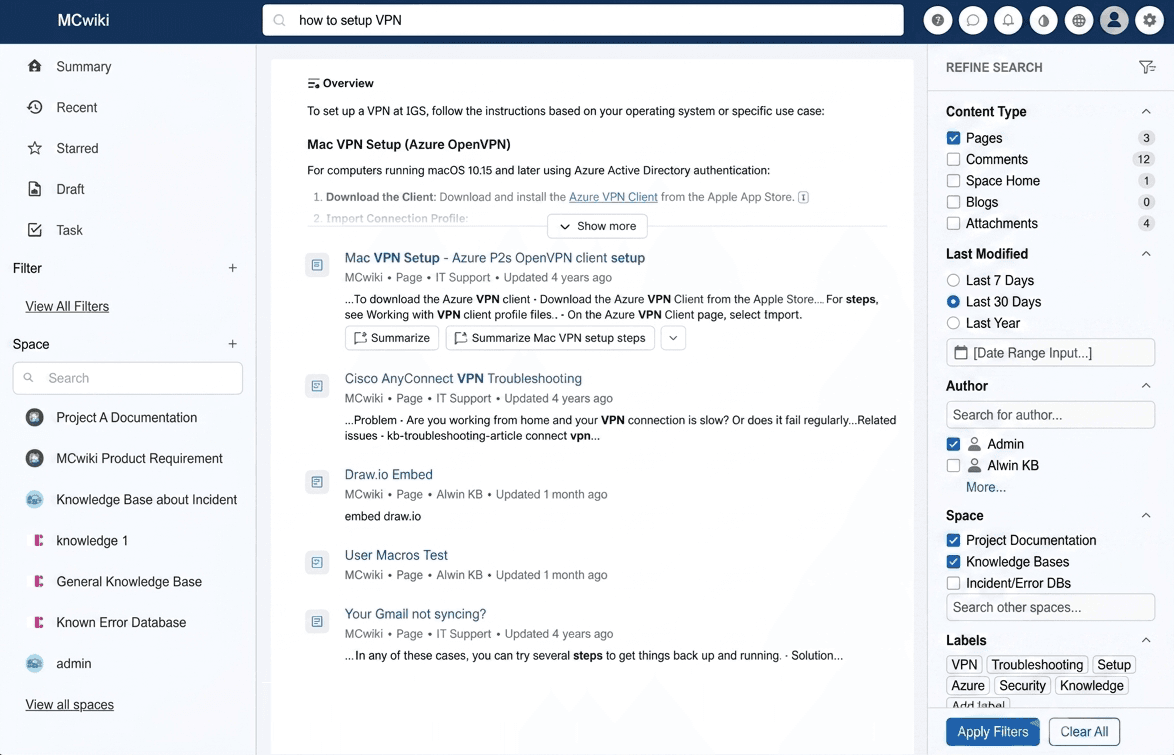Click page icon beside User Macros Test

317,563
